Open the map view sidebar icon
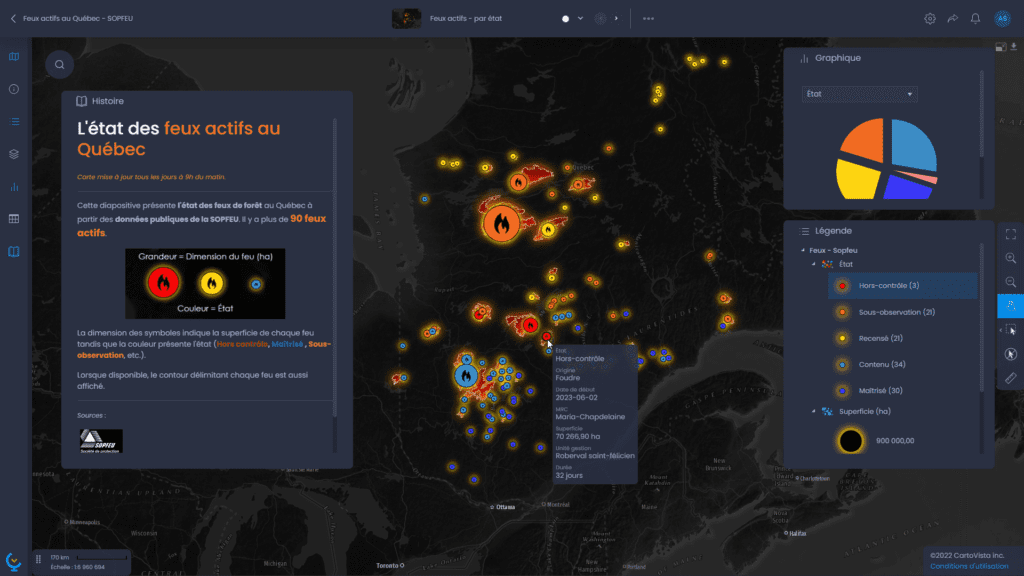The width and height of the screenshot is (1024, 576). coord(14,57)
